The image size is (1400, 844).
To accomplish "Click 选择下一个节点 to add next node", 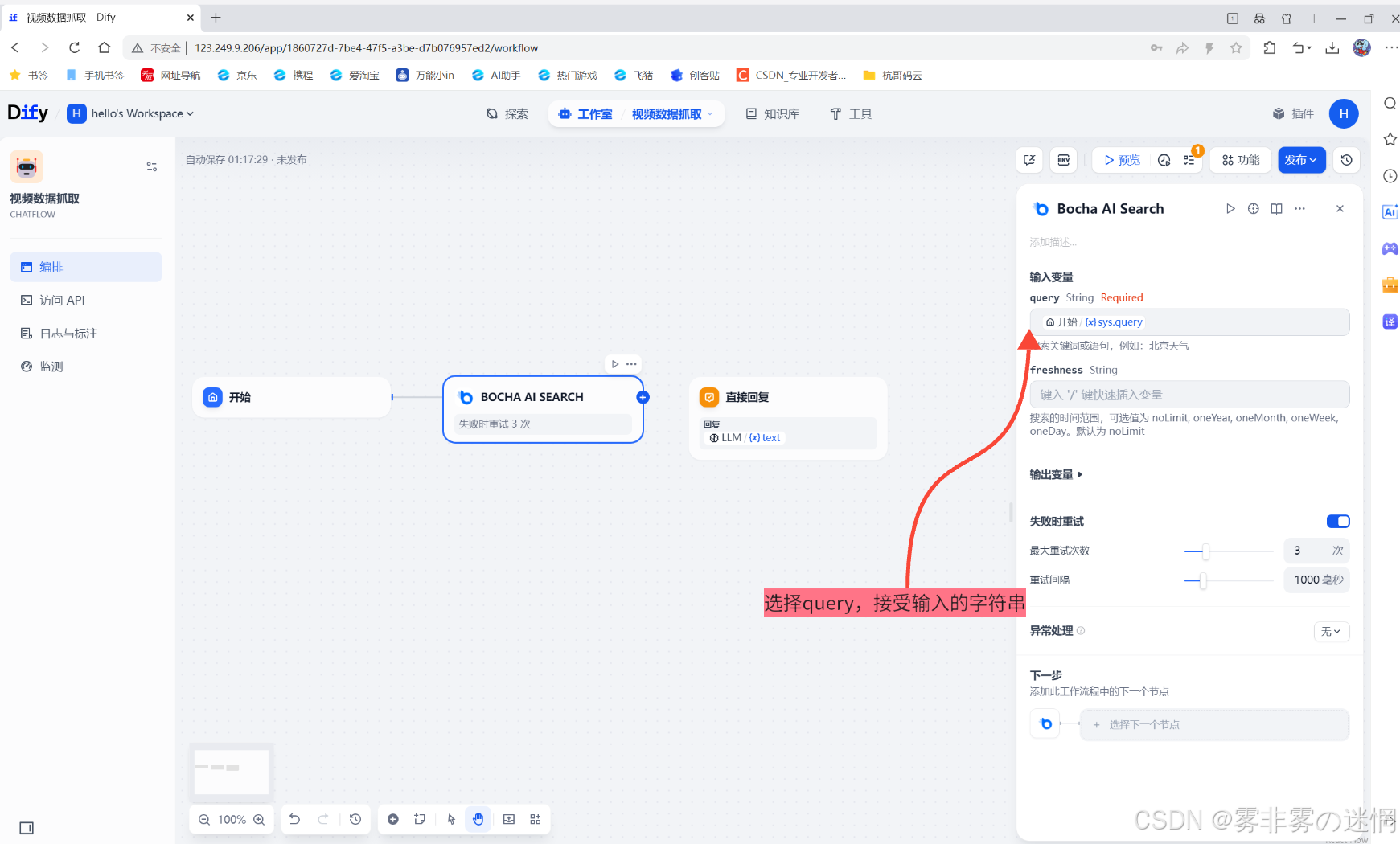I will coord(1214,725).
